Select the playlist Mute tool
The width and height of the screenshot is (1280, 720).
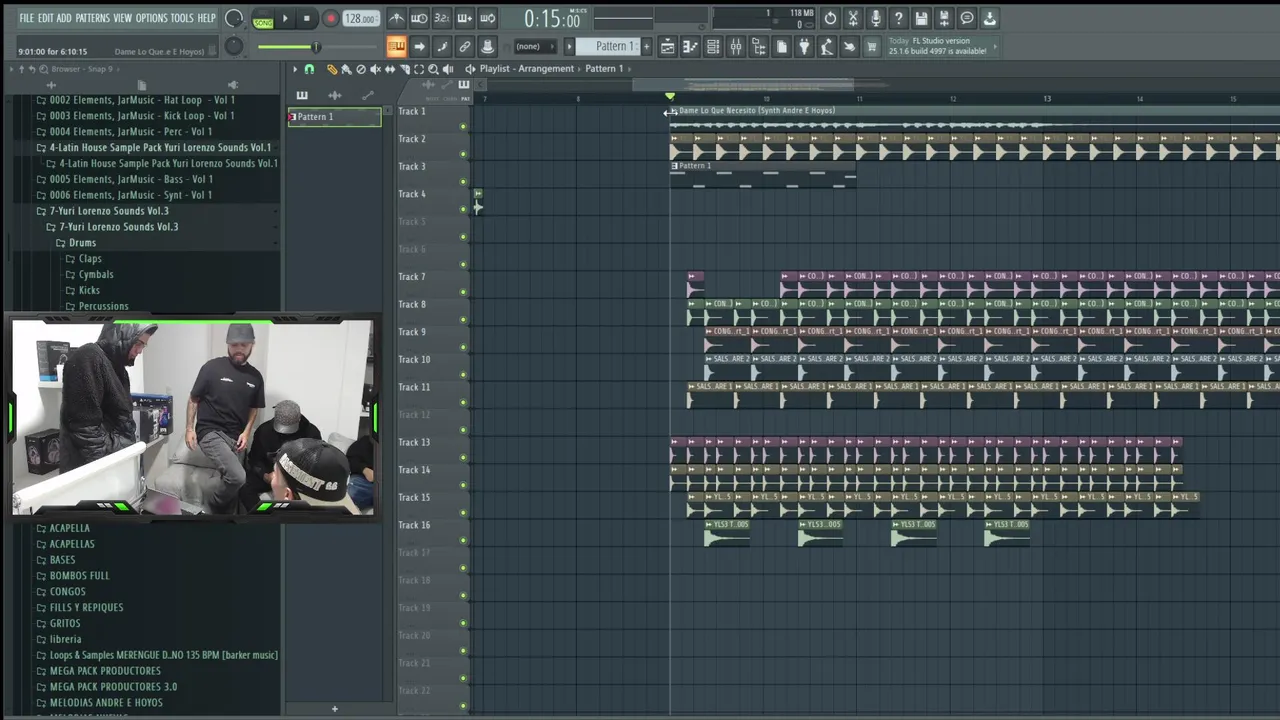click(375, 69)
